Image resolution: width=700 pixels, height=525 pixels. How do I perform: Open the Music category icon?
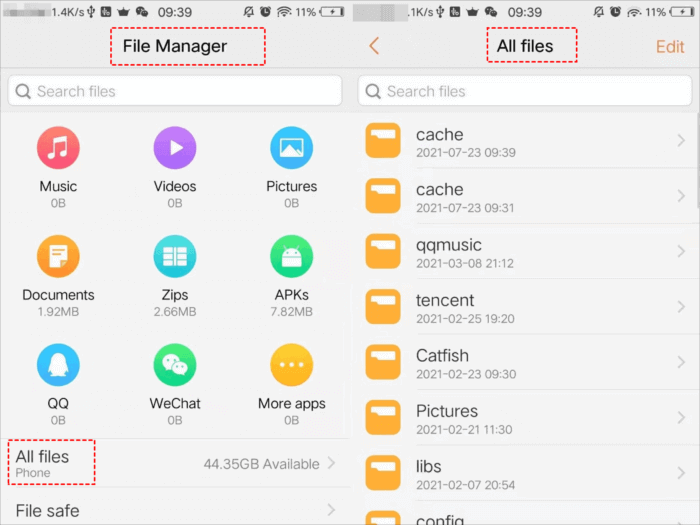58,148
